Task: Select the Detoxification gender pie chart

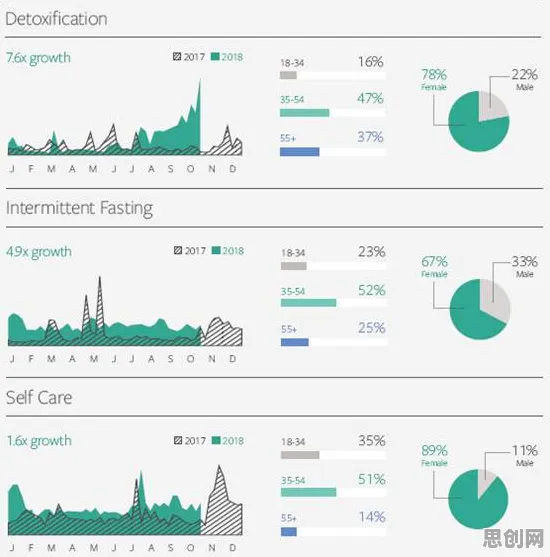Action: click(x=479, y=121)
